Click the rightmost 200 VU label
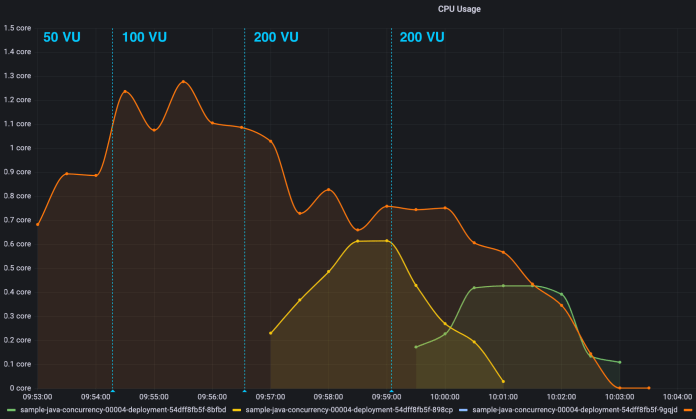Image resolution: width=696 pixels, height=419 pixels. (x=422, y=37)
